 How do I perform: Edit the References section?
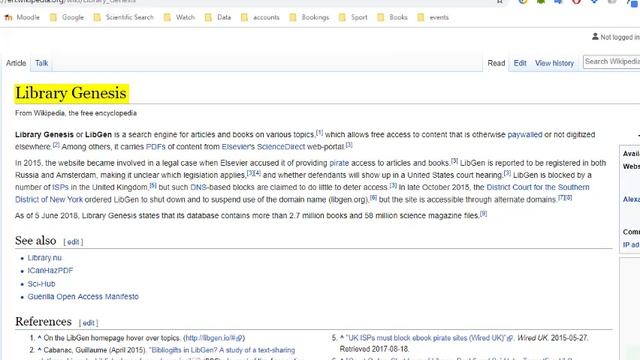click(88, 323)
